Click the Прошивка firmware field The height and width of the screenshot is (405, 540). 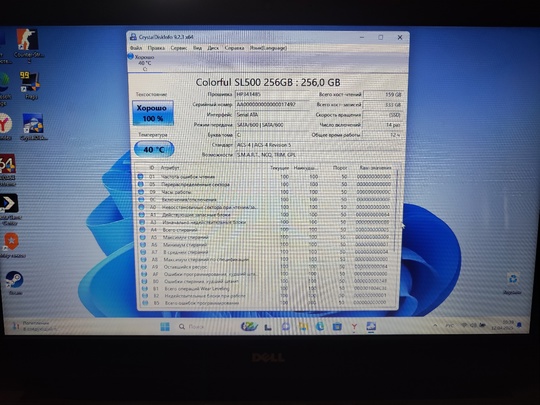click(x=272, y=94)
